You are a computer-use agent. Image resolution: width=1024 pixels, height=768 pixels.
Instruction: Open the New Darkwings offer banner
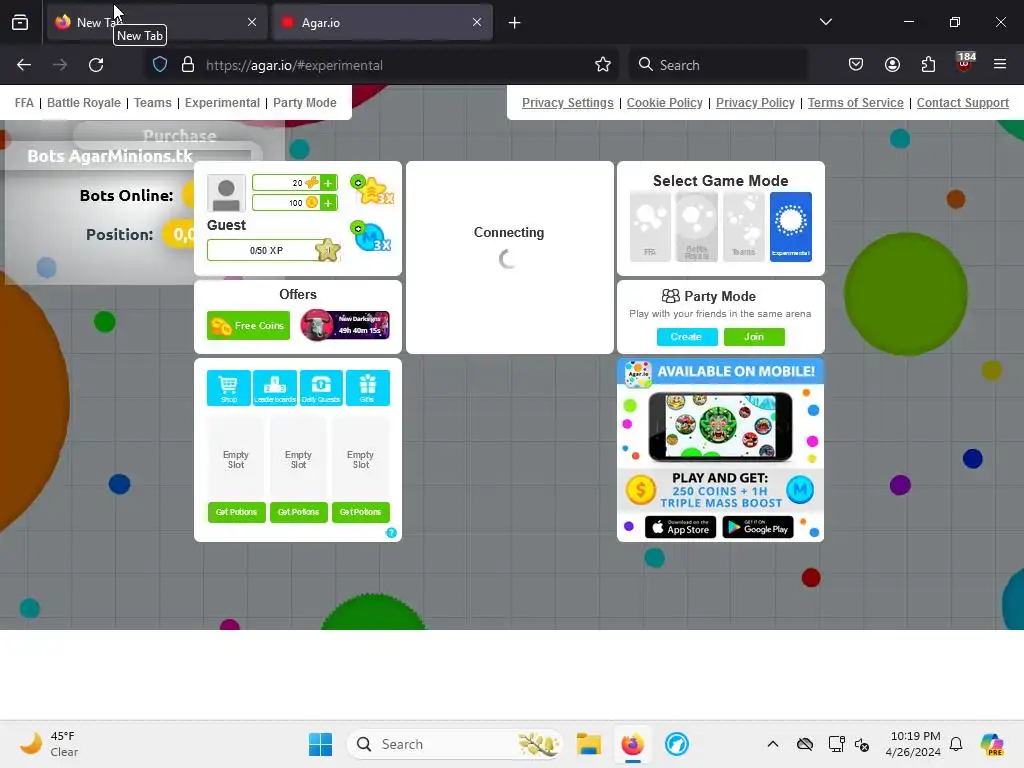(345, 325)
